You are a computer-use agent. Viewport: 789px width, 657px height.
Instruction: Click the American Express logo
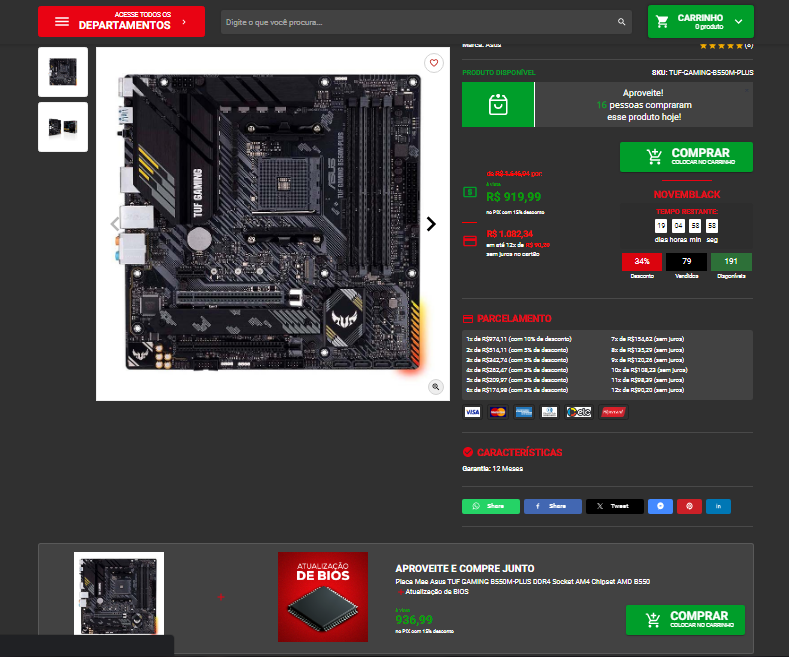click(x=524, y=412)
